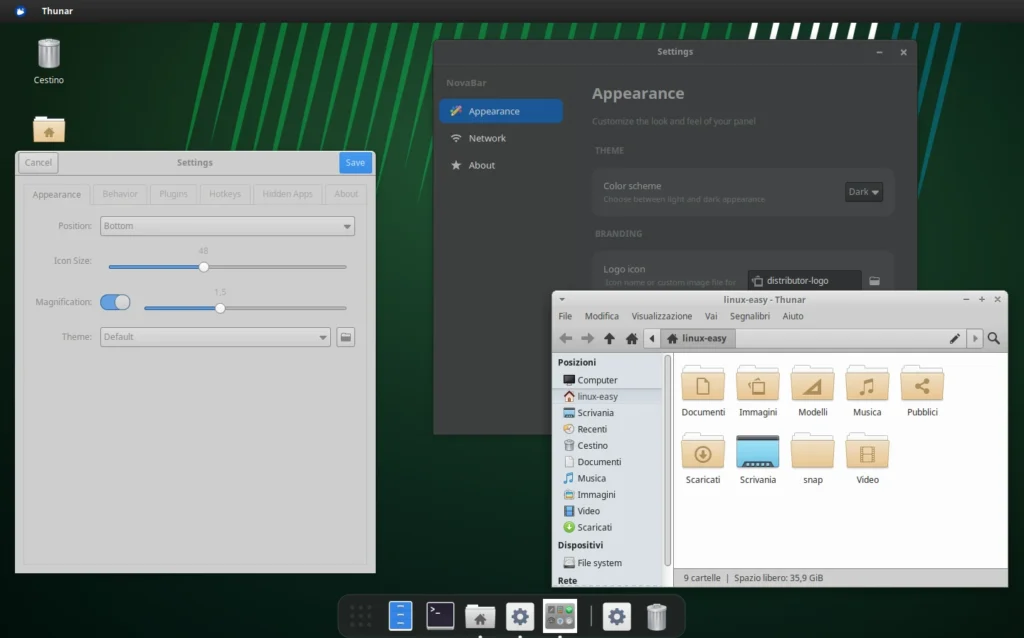The height and width of the screenshot is (638, 1024).
Task: Click the pencil icon to edit the path
Action: pyautogui.click(x=955, y=339)
